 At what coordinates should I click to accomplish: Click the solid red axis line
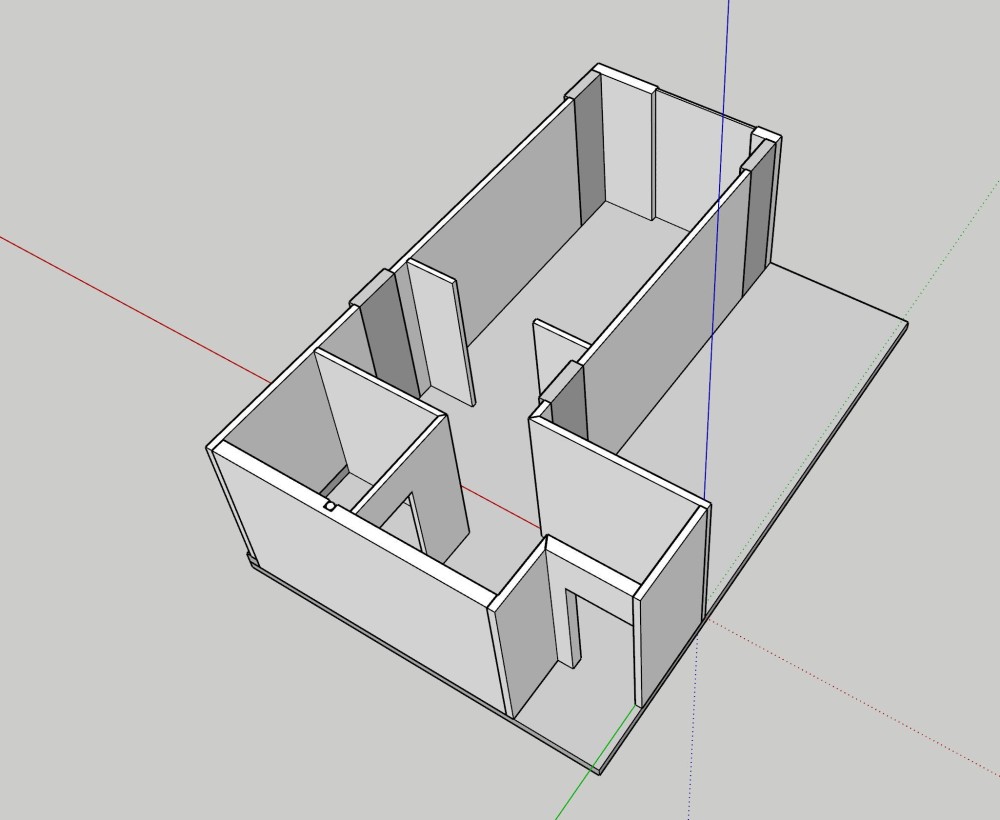click(135, 310)
